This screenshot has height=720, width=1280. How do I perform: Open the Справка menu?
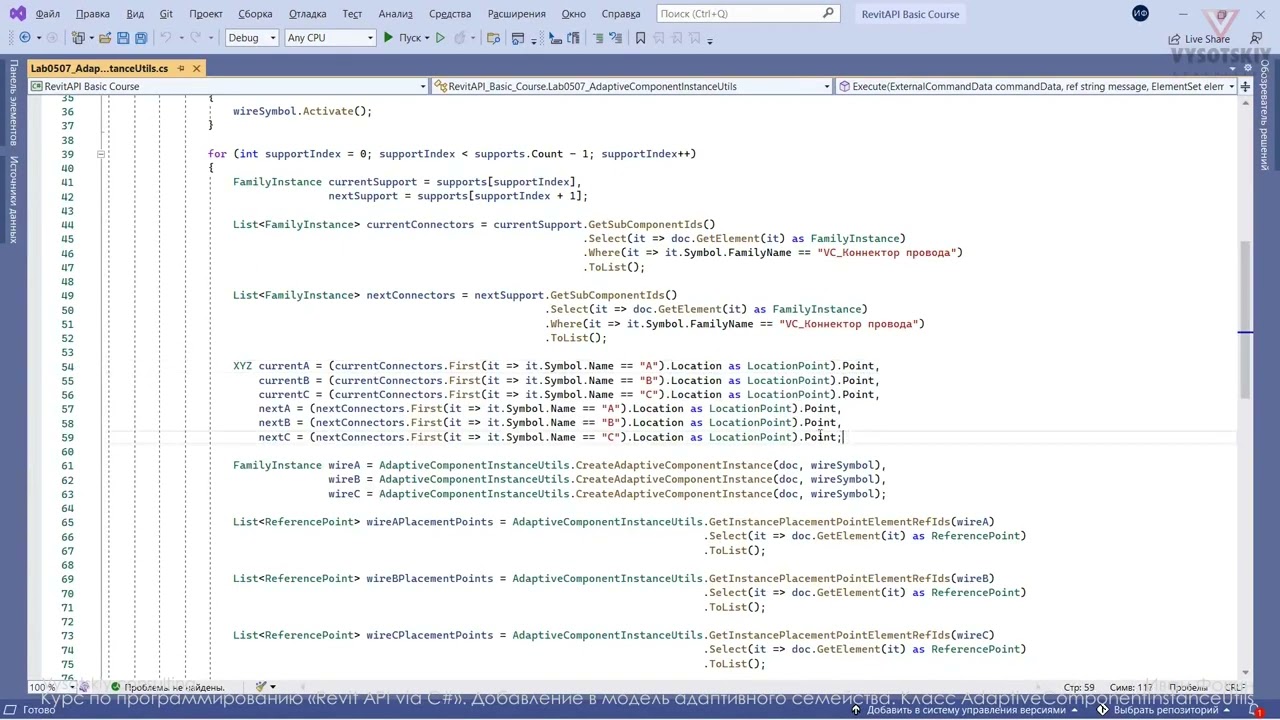click(621, 14)
